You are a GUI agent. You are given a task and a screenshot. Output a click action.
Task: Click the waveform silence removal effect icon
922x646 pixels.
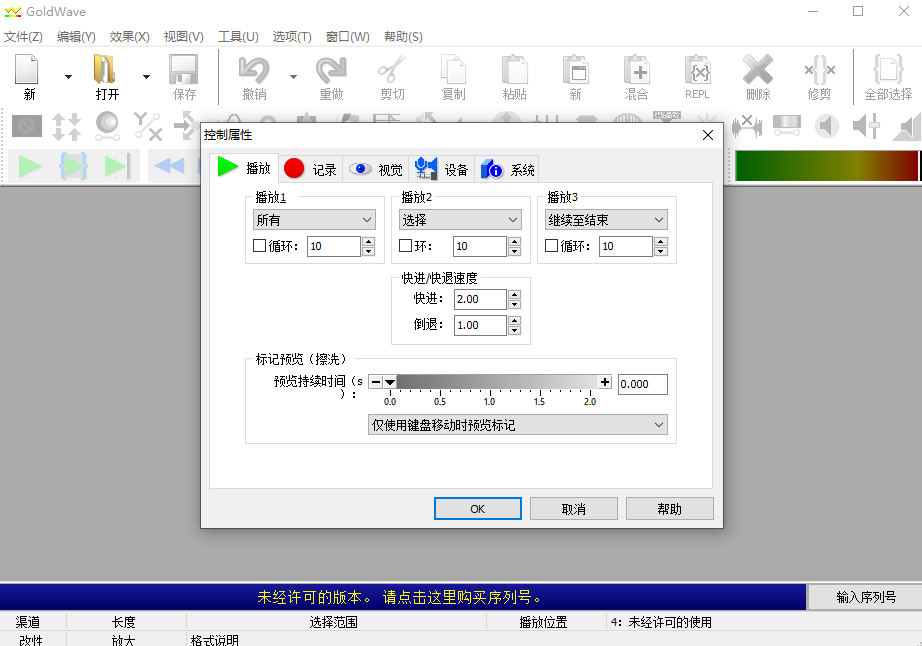coord(747,126)
